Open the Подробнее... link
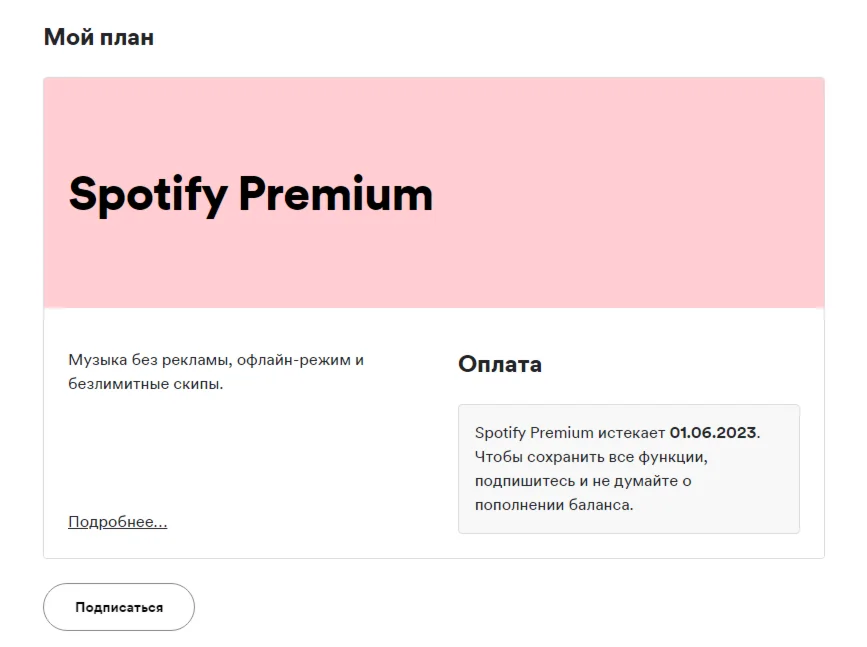This screenshot has height=647, width=867. (117, 522)
